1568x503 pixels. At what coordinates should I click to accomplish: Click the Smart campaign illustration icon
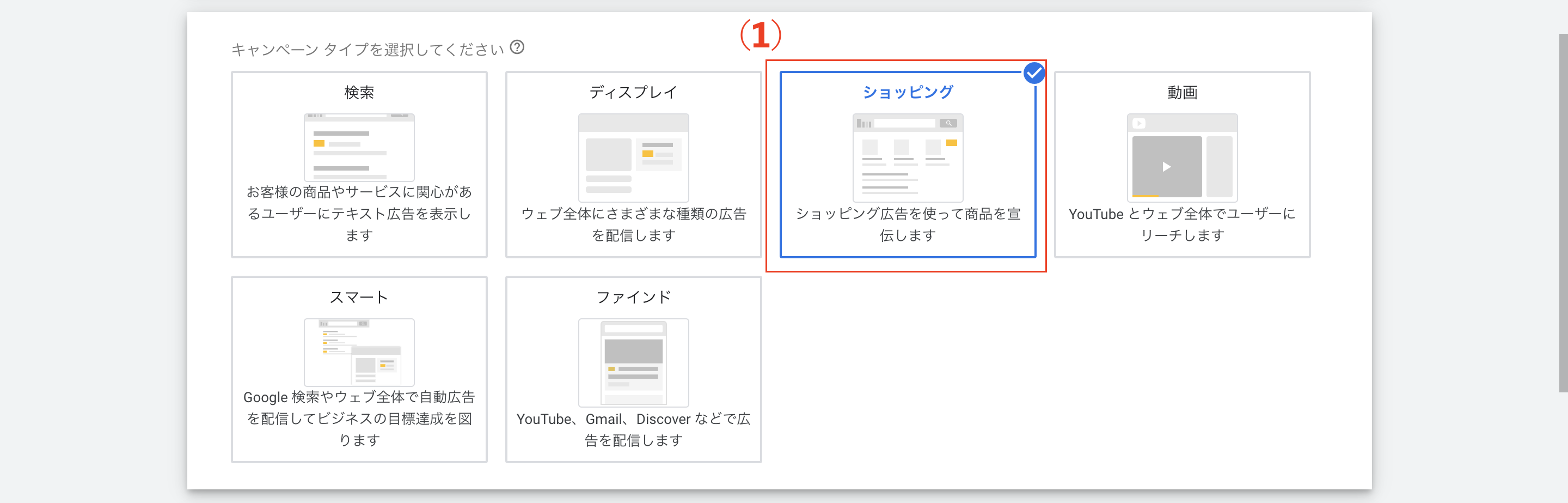(359, 352)
